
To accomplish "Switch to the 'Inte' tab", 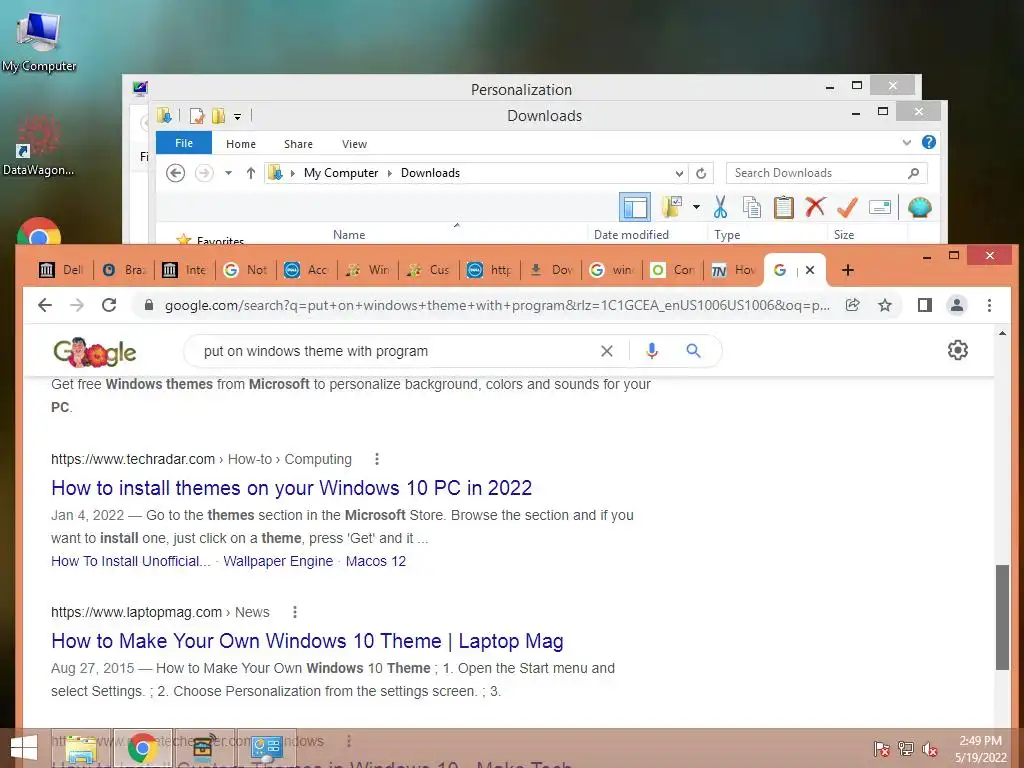I will [184, 270].
